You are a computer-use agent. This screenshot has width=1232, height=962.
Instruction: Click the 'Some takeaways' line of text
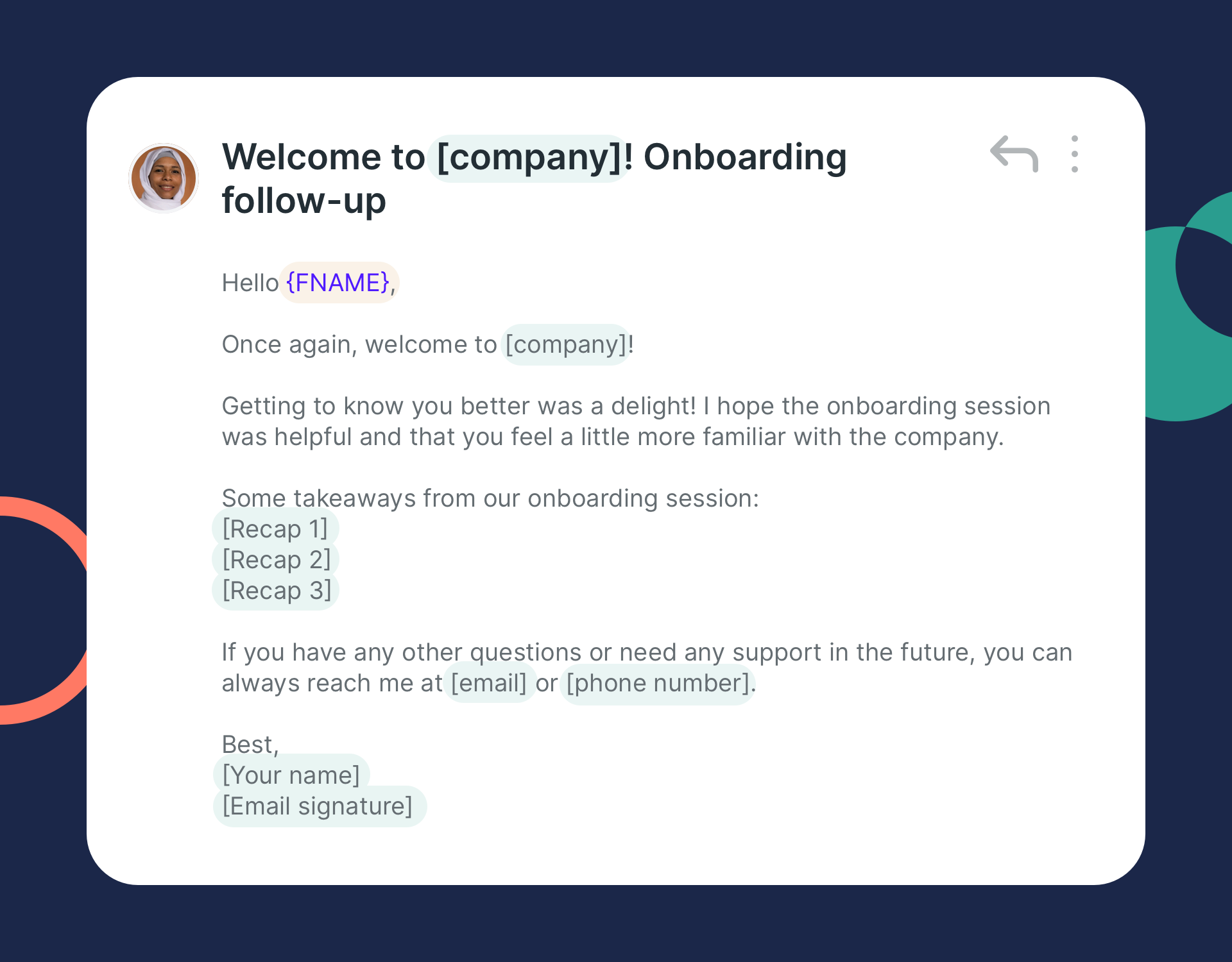tap(490, 498)
